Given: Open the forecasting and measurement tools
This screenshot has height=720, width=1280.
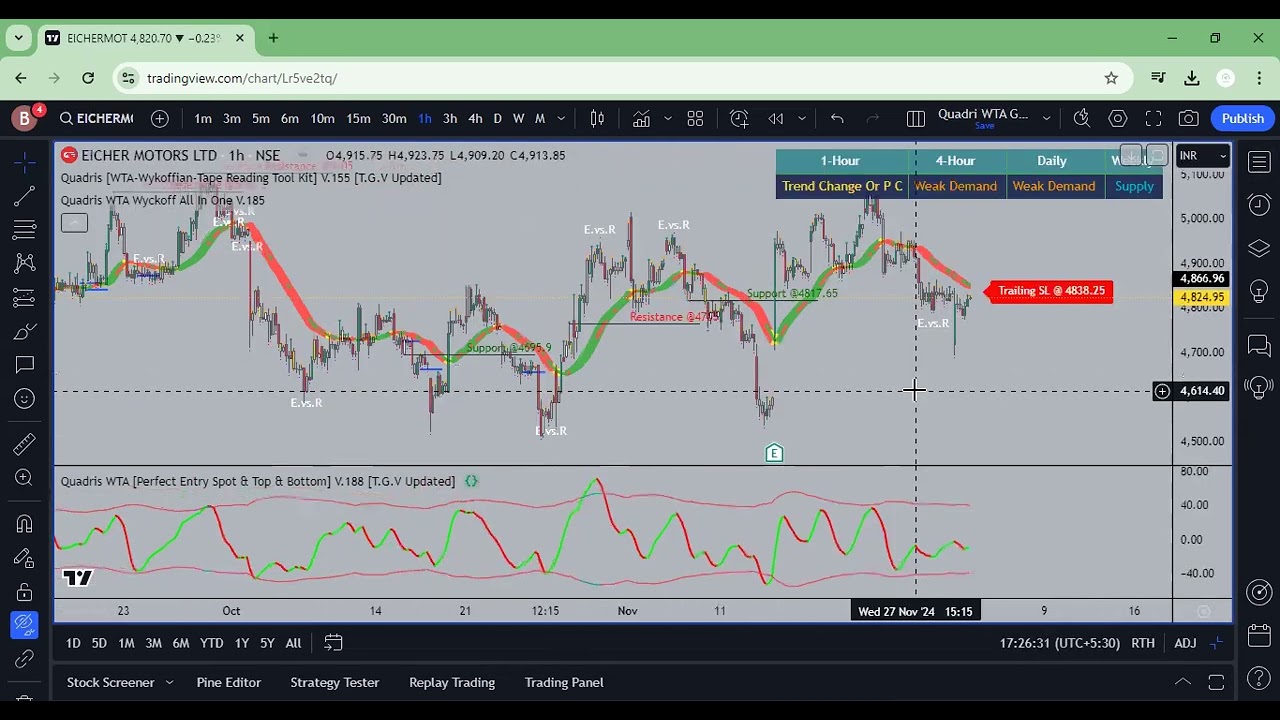Looking at the screenshot, I should tap(25, 298).
